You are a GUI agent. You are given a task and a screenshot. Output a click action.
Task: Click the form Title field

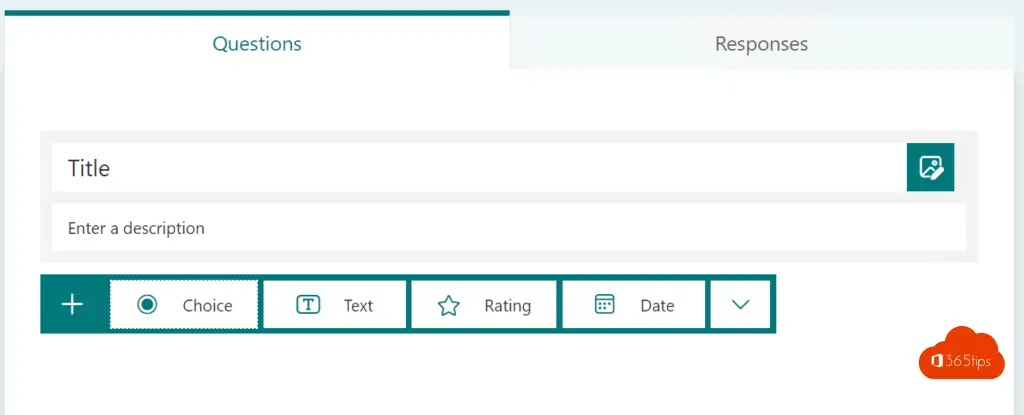point(479,168)
